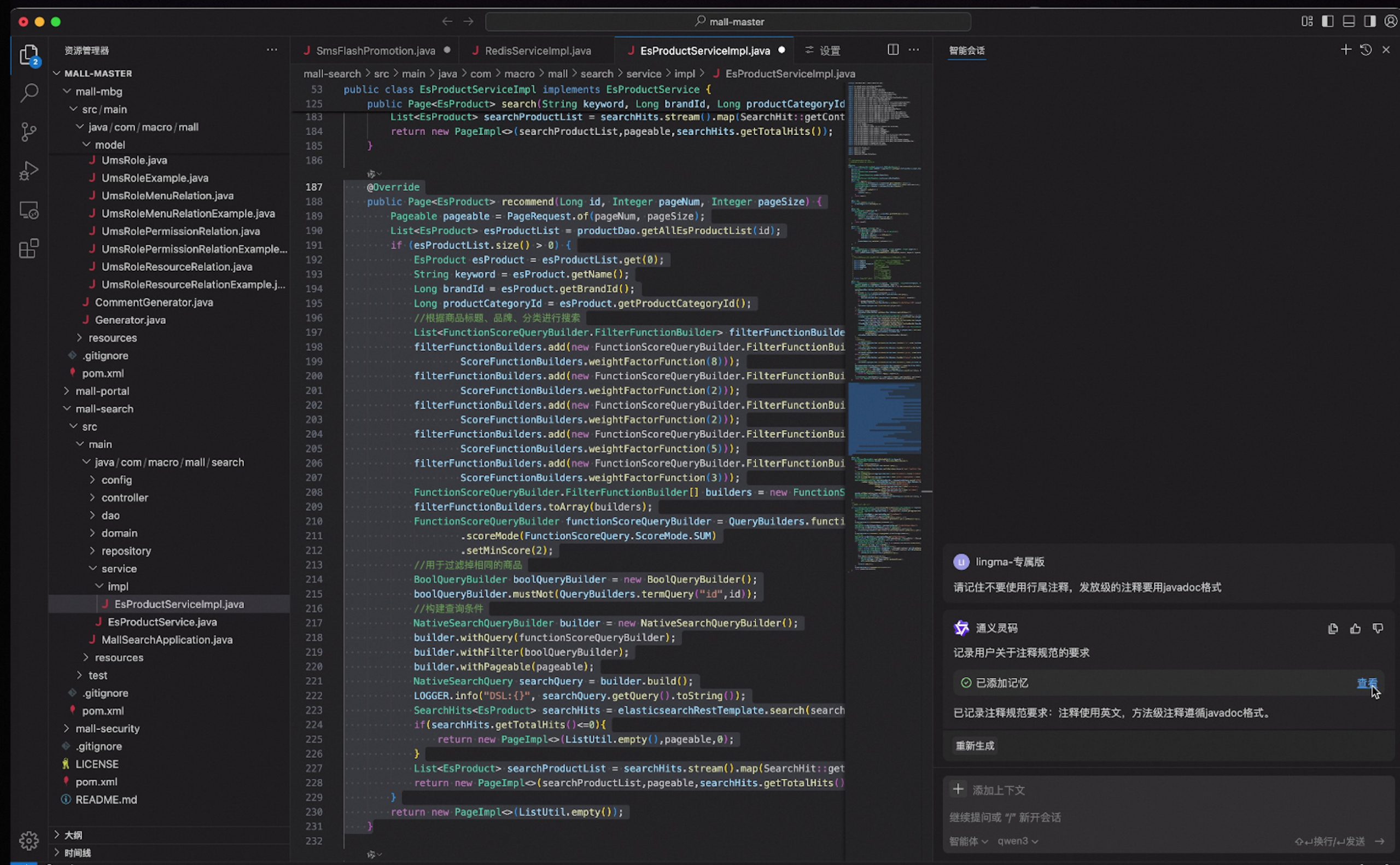Image resolution: width=1400 pixels, height=865 pixels.
Task: Switch to RedisServiceImpl.java tab
Action: (537, 51)
